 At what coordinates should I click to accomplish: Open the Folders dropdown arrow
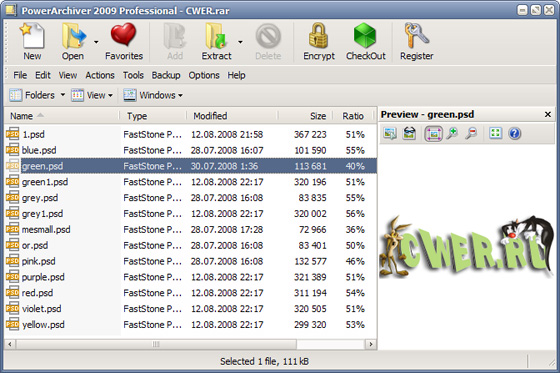62,95
